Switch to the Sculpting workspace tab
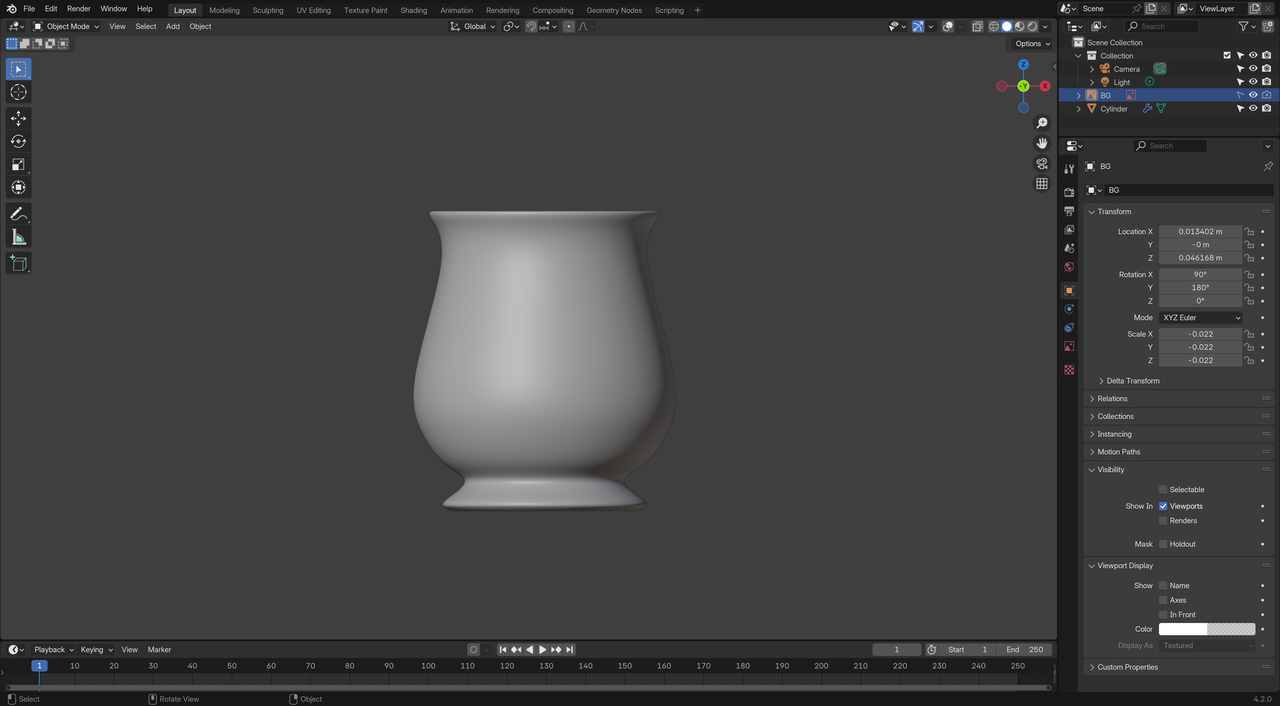 tap(267, 10)
